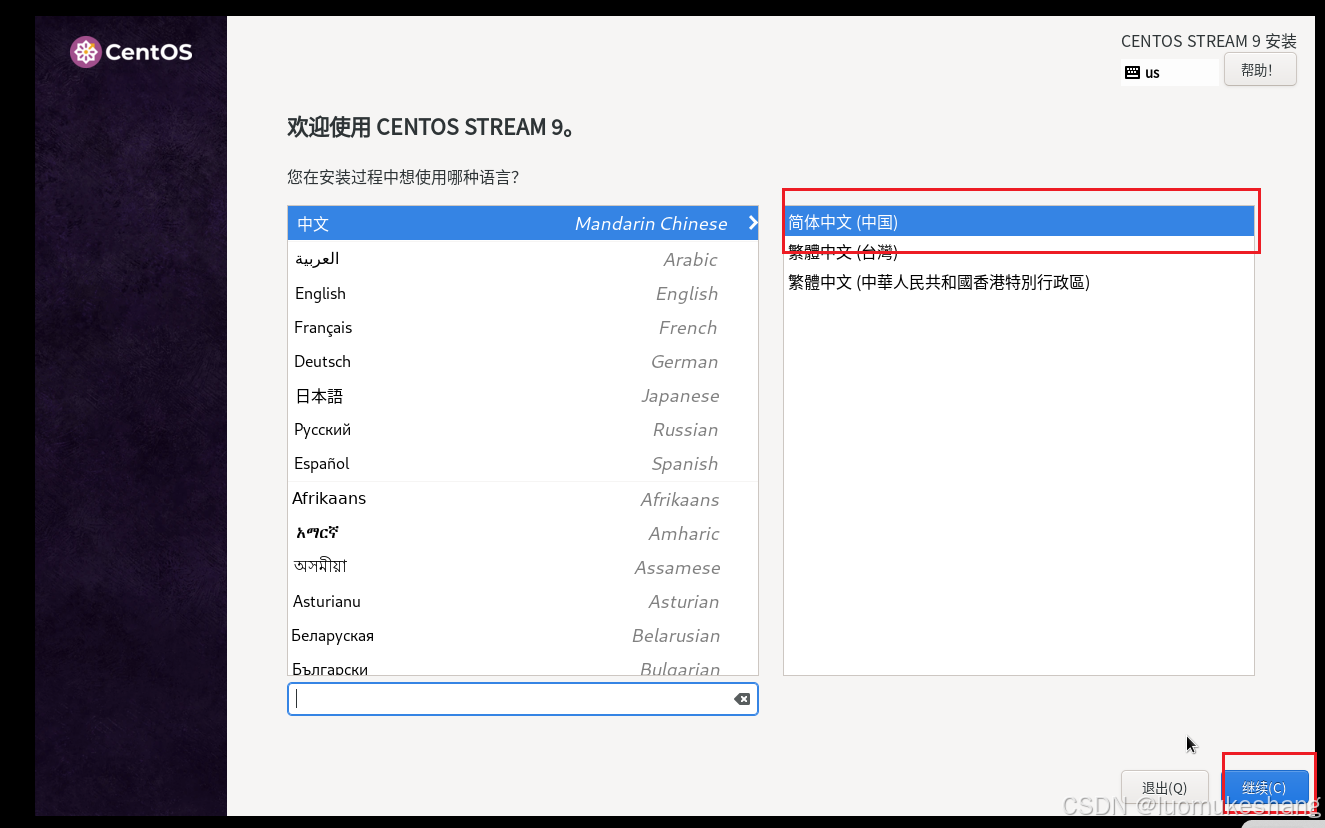The width and height of the screenshot is (1325, 828).
Task: Click the CentOS logo in sidebar
Action: [131, 52]
